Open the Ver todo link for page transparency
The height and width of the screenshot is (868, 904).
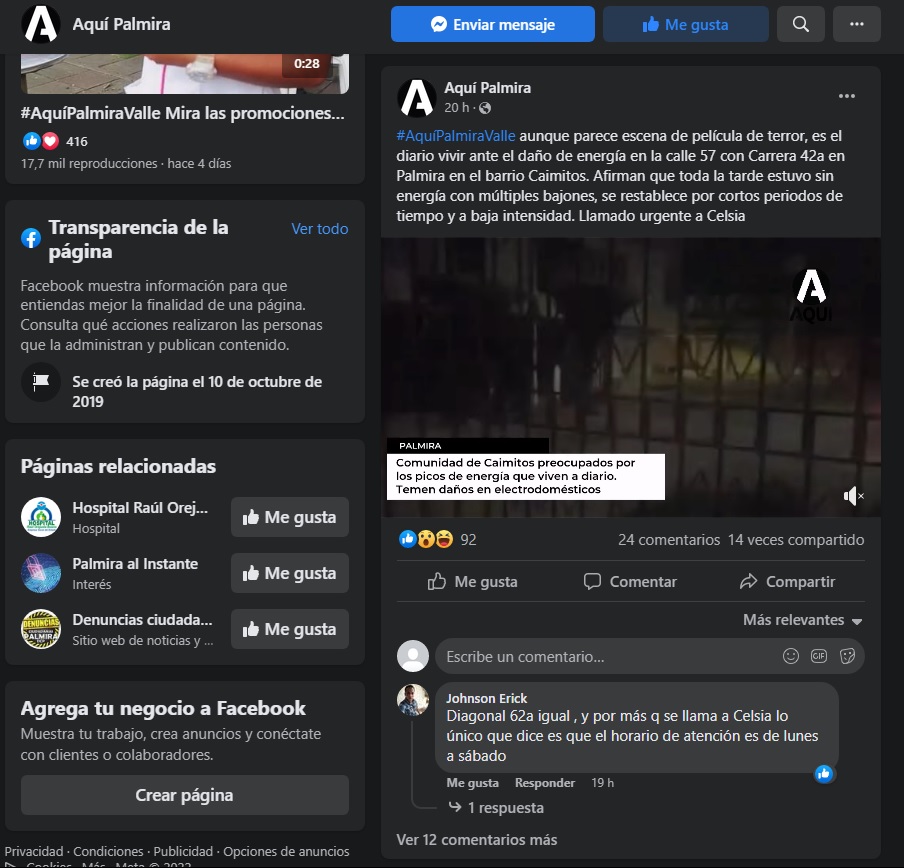319,229
